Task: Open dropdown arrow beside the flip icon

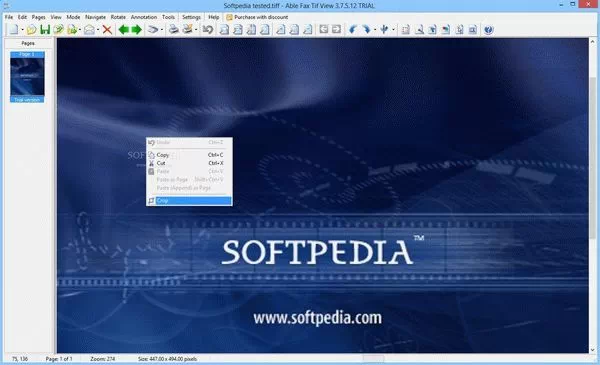Action: 393,30
